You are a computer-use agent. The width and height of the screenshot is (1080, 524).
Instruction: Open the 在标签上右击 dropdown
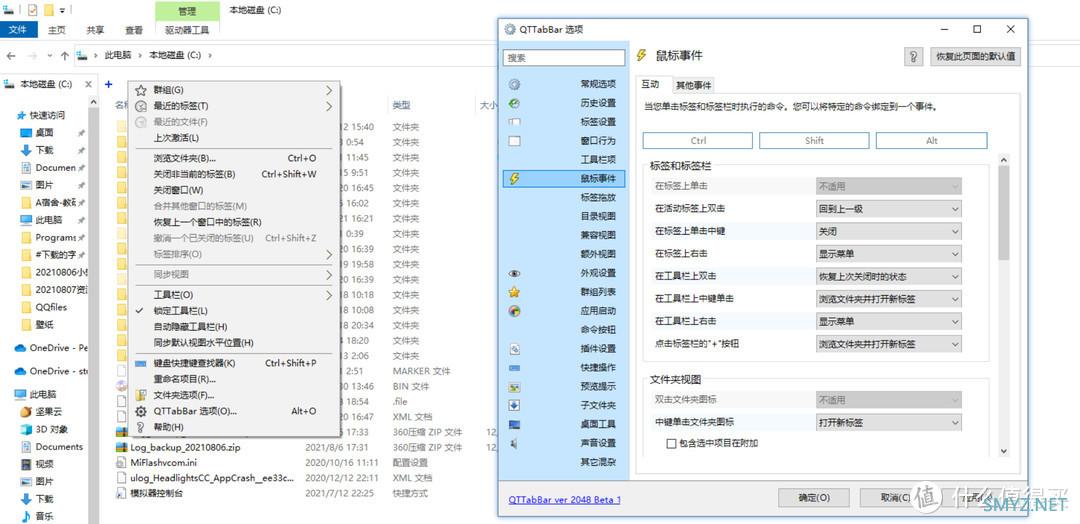[889, 254]
